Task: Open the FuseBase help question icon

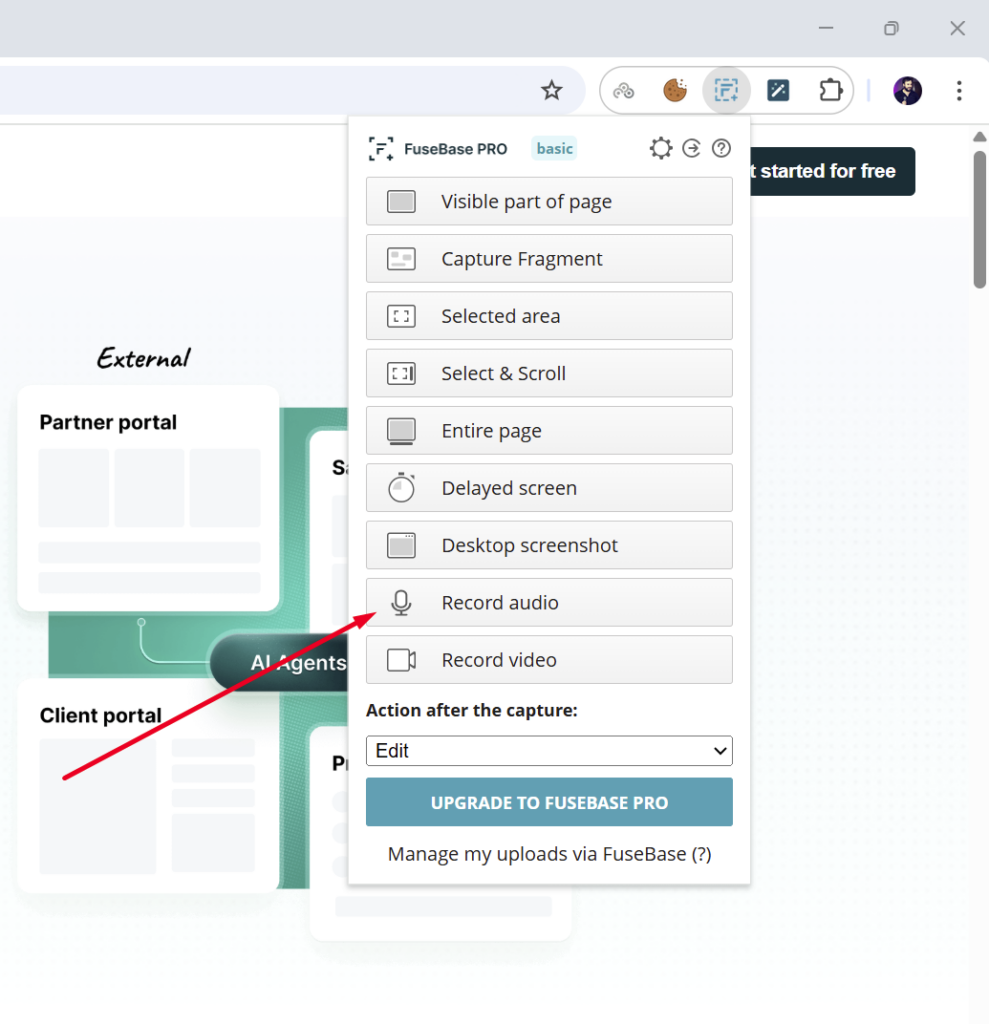Action: point(721,148)
